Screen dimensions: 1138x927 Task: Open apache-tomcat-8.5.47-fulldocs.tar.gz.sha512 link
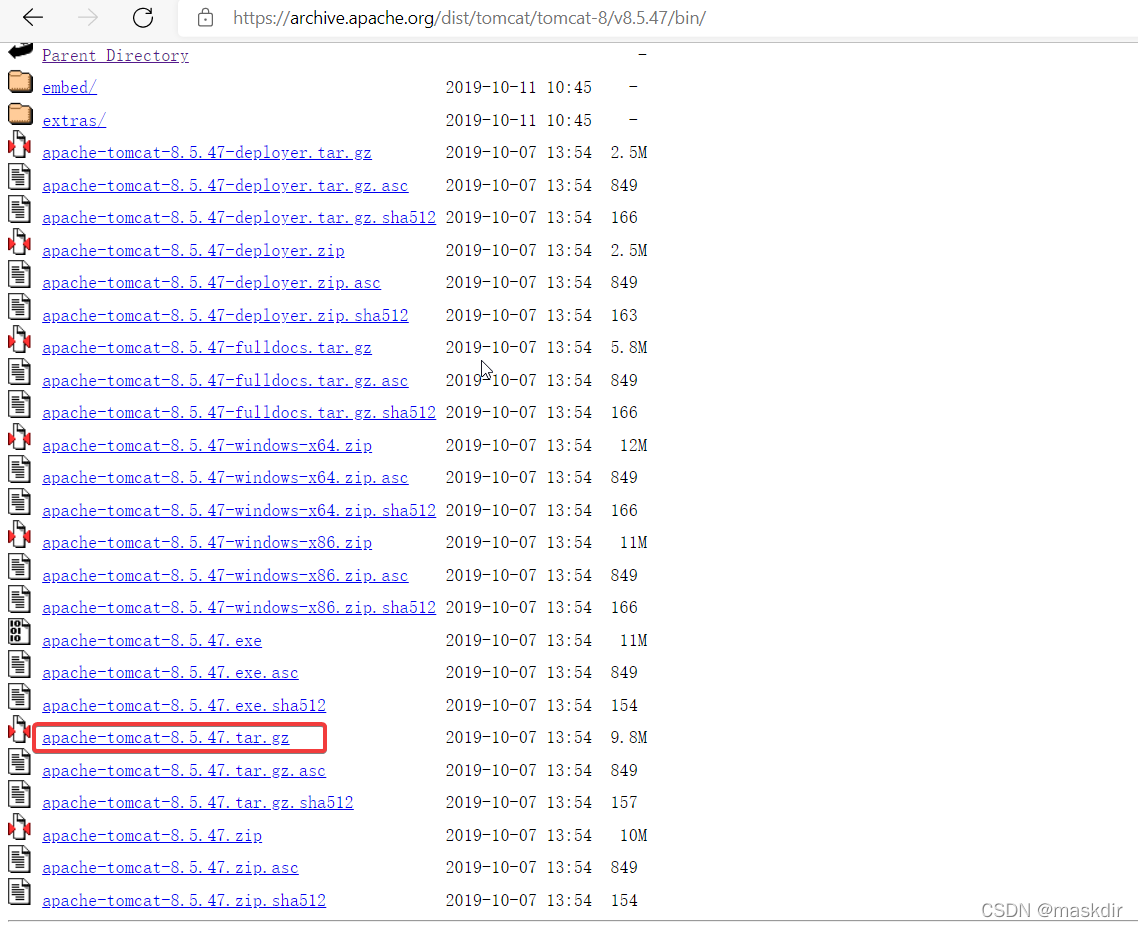point(239,413)
